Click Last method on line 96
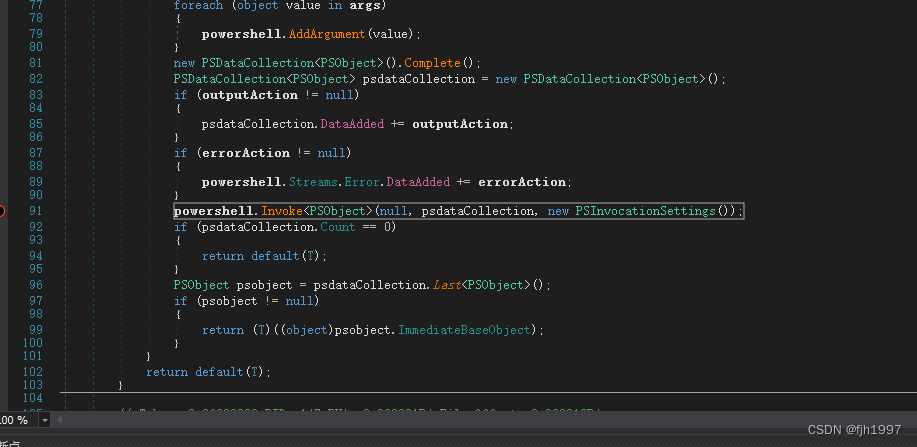The height and width of the screenshot is (447, 917). click(x=446, y=285)
